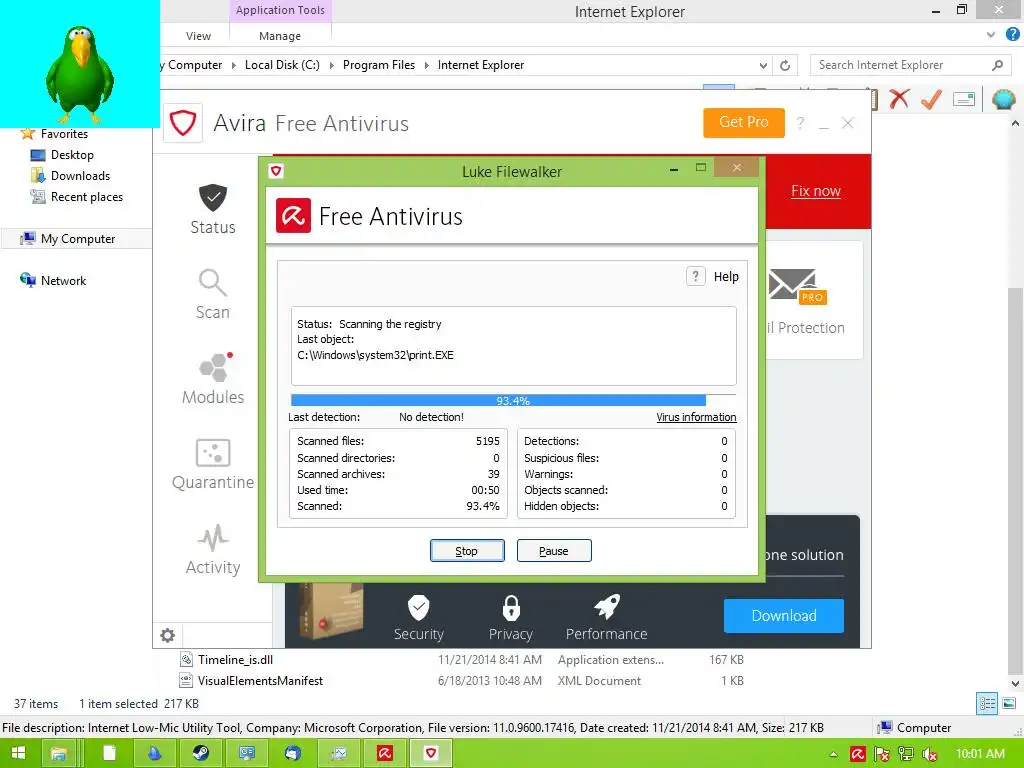
Task: Open the Modules section in Avira
Action: (213, 379)
